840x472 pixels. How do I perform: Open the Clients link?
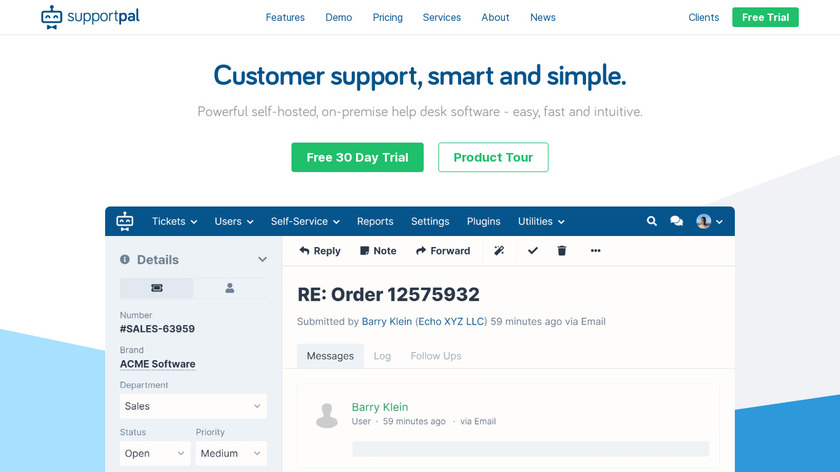[703, 17]
